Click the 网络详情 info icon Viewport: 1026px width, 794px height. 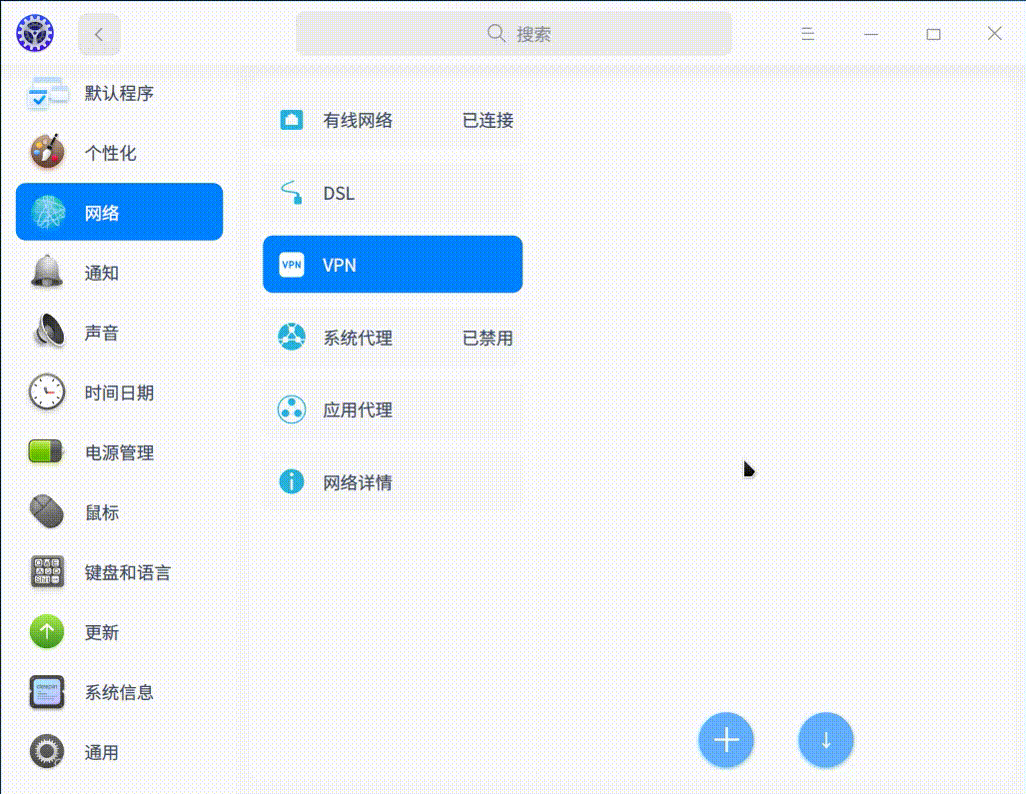click(x=292, y=482)
